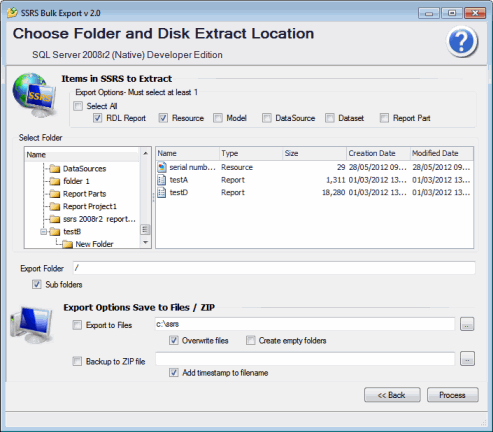Click the 1,311 size value
Image resolution: width=493 pixels, height=432 pixels.
pyautogui.click(x=336, y=180)
